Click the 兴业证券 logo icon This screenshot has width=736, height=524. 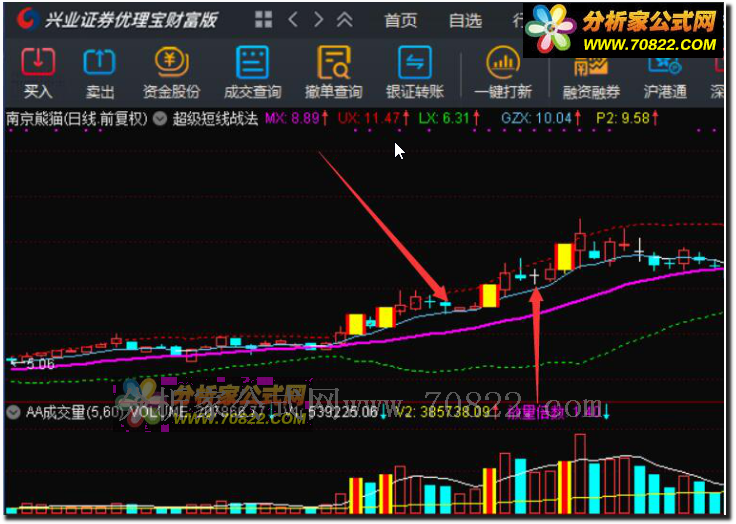tap(28, 19)
